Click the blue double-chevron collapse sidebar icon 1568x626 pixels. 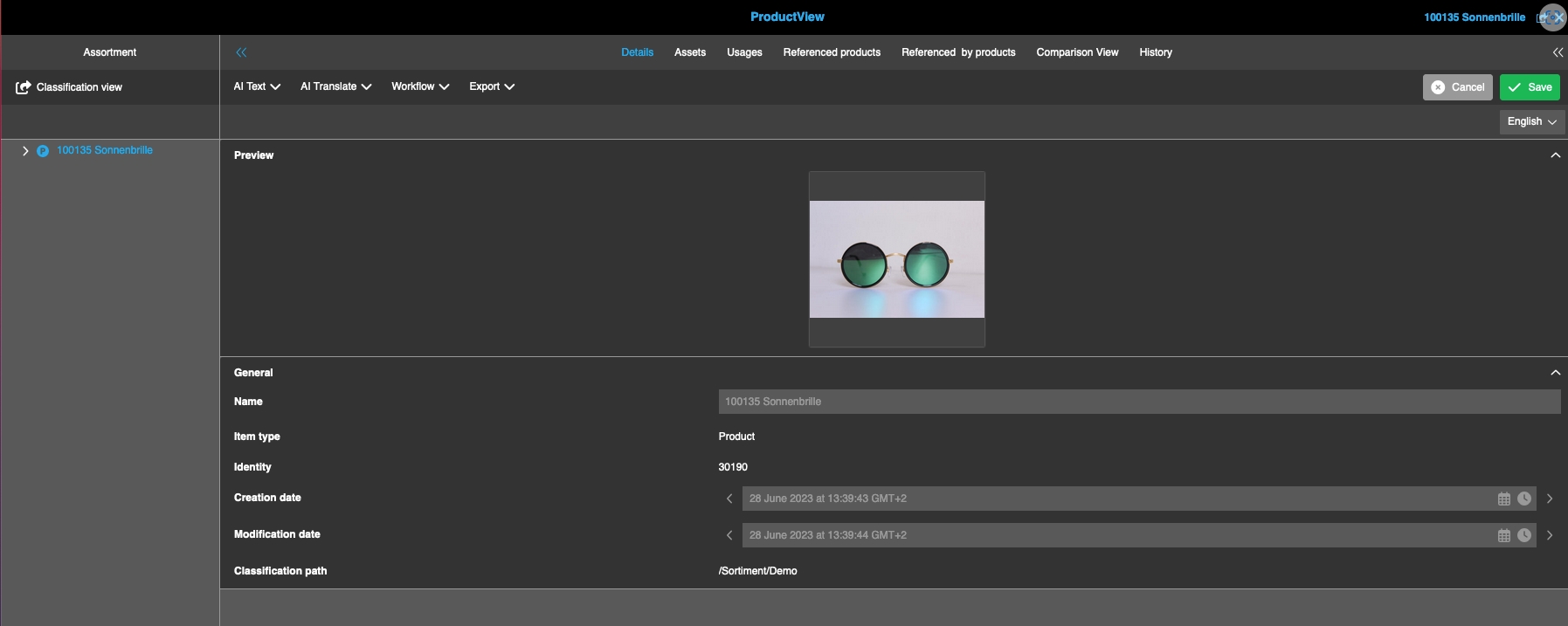pos(241,52)
